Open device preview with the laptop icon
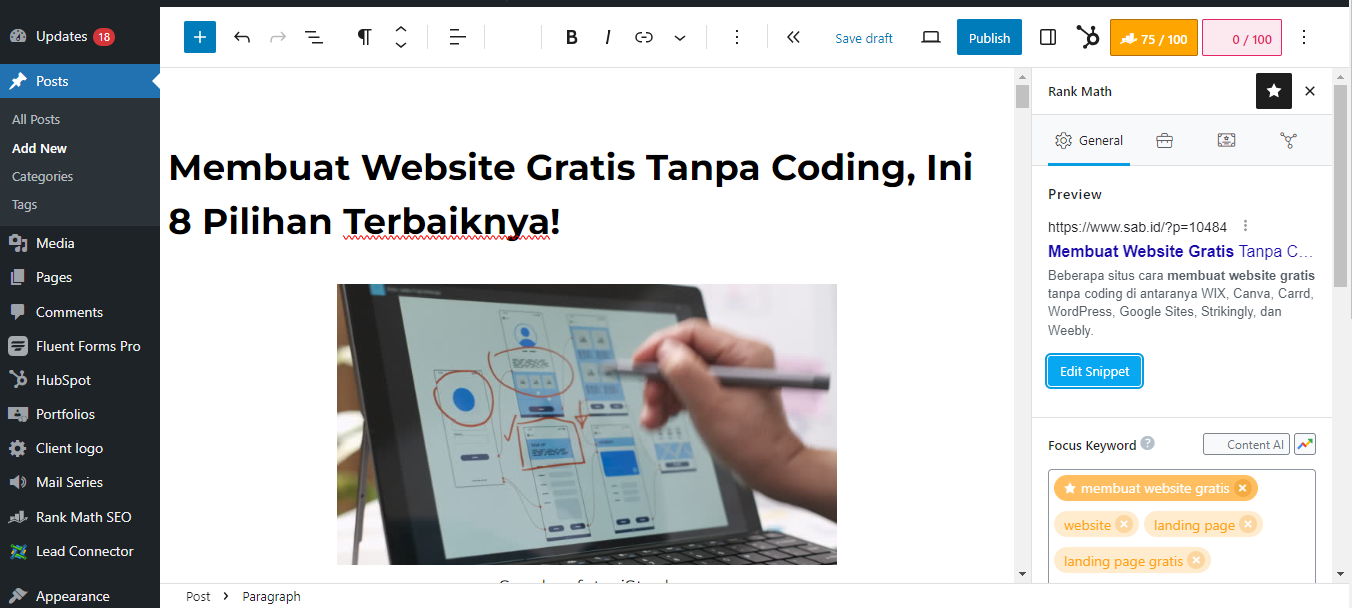1352x608 pixels. coord(930,37)
